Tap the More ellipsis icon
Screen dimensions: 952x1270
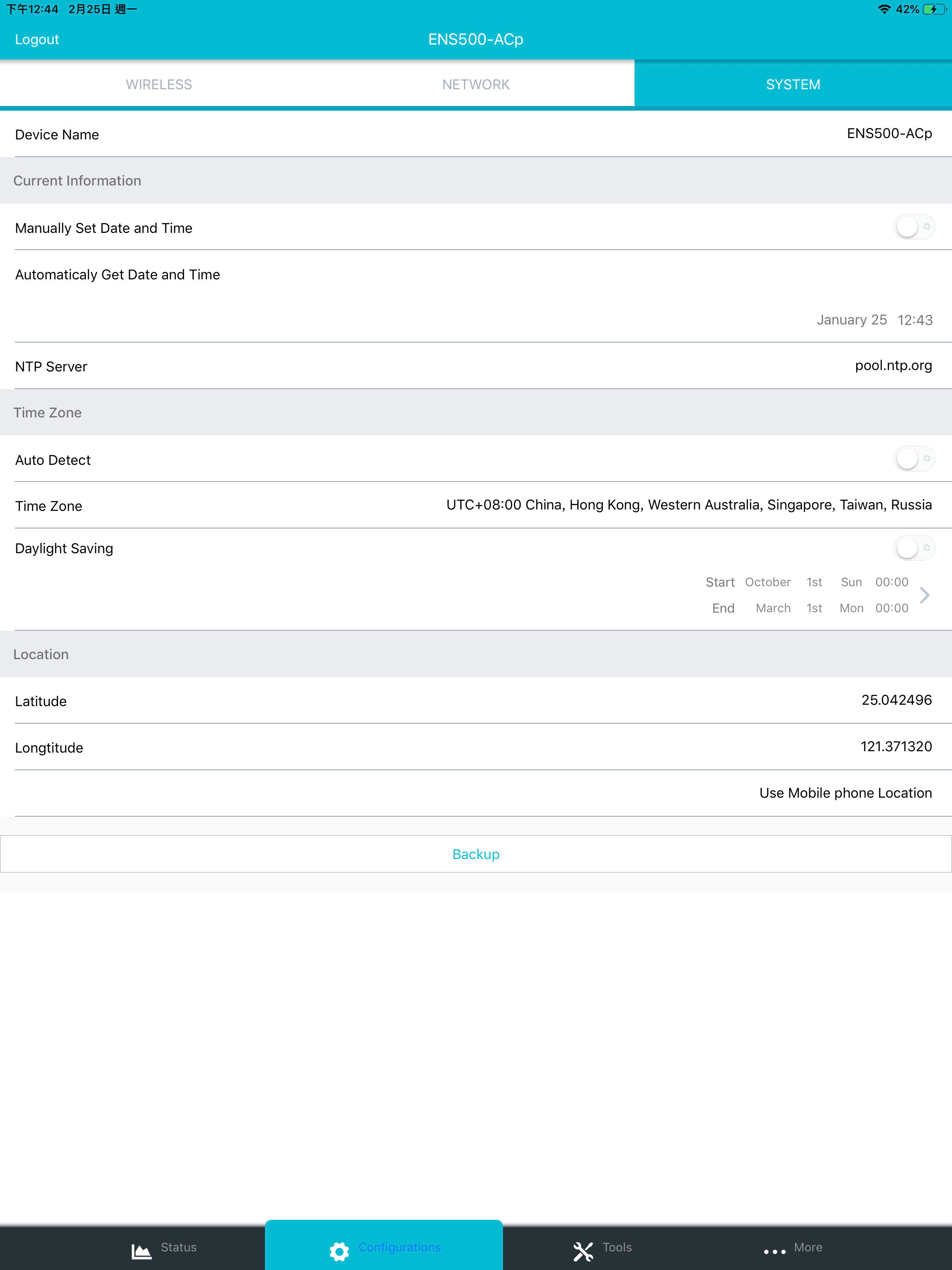click(x=774, y=1251)
